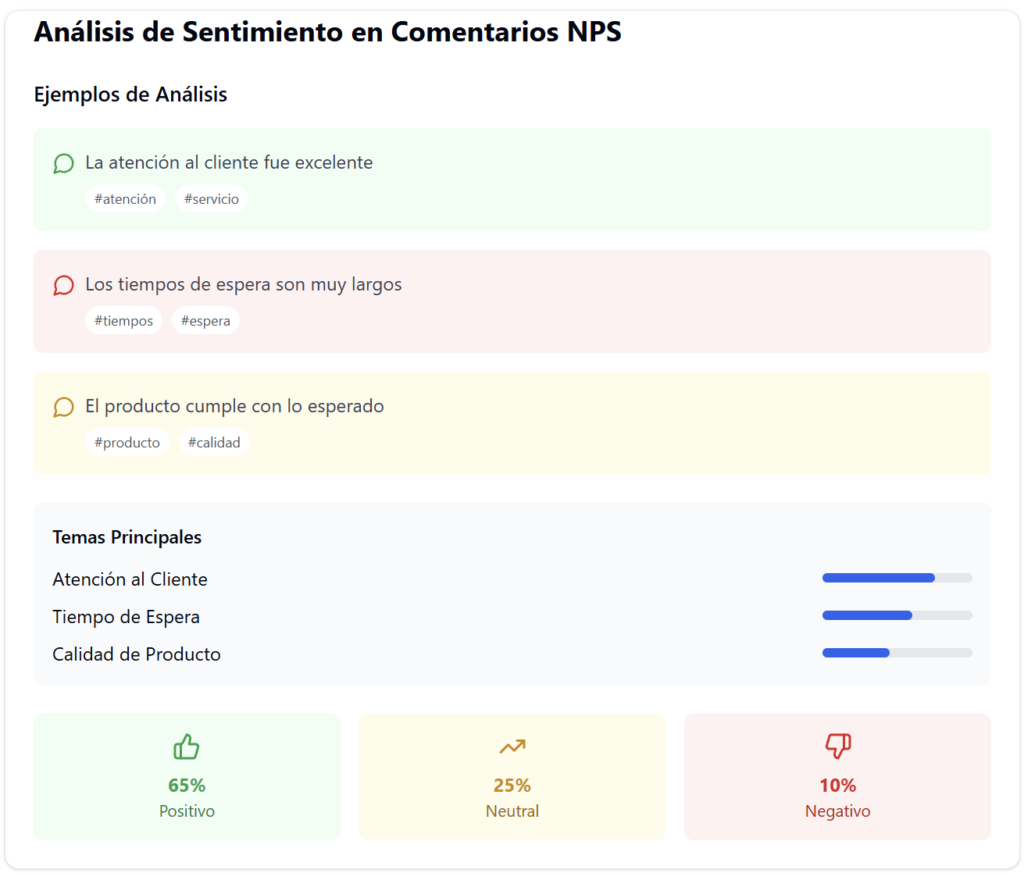Screen dimensions: 1024x873
Task: Select the #atención tag
Action: tap(125, 199)
